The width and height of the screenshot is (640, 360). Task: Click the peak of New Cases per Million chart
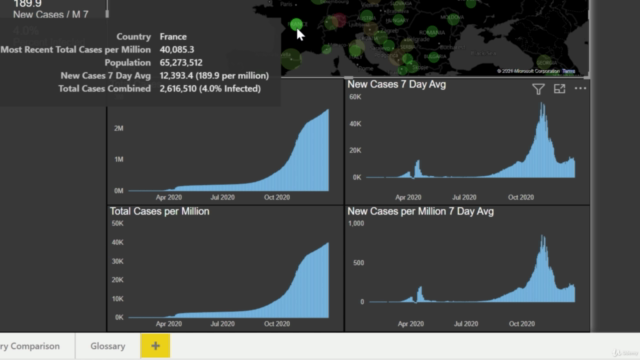point(542,237)
